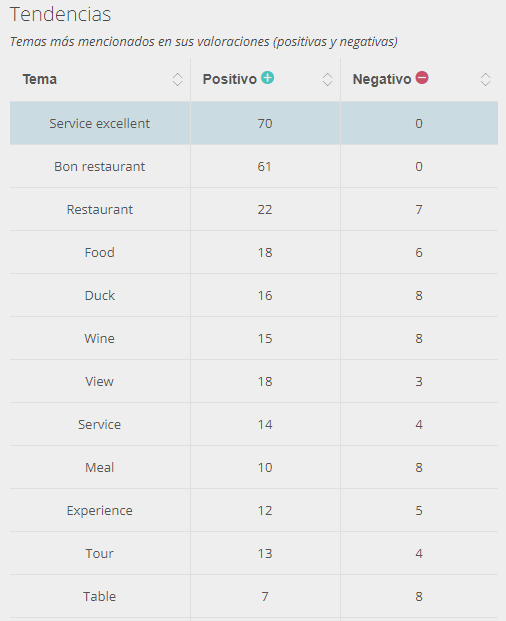Viewport: 506px width, 621px height.
Task: Click the red minus icon beside Negativo
Action: (x=422, y=77)
